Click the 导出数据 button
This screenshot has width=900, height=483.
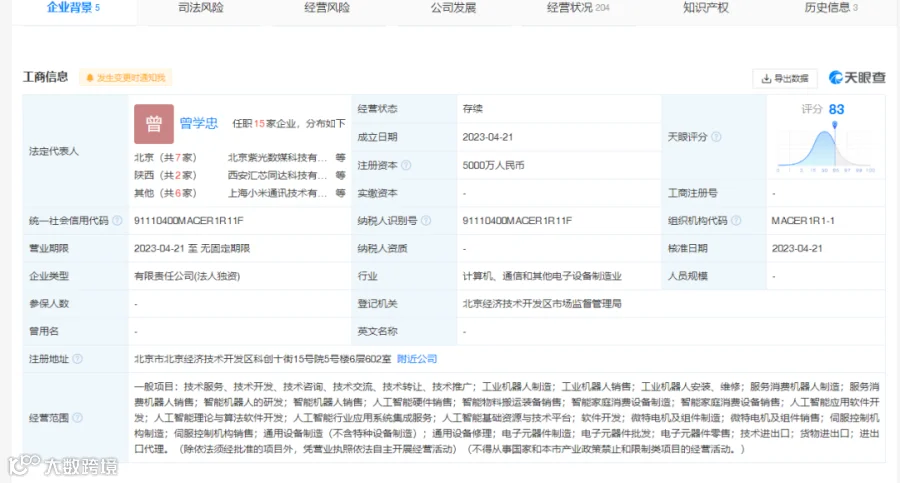(785, 79)
